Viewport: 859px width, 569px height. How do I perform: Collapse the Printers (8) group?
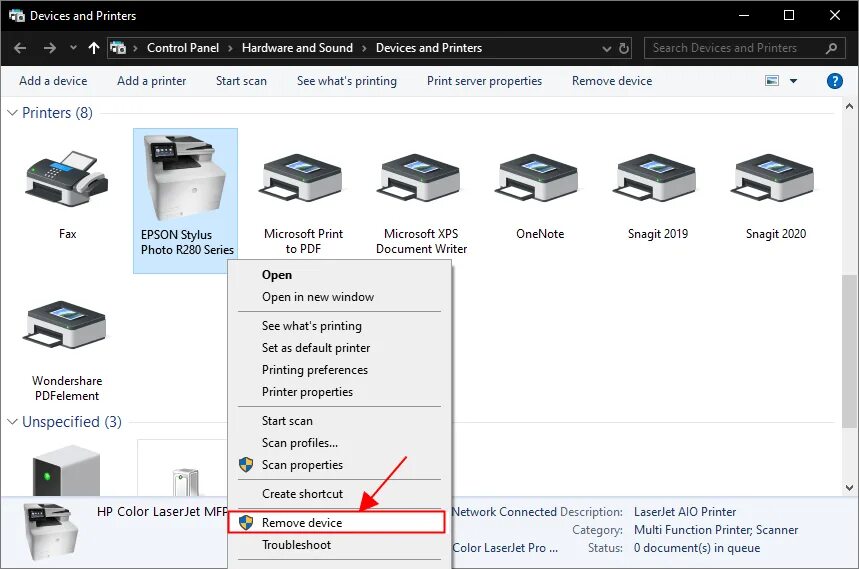[x=12, y=113]
